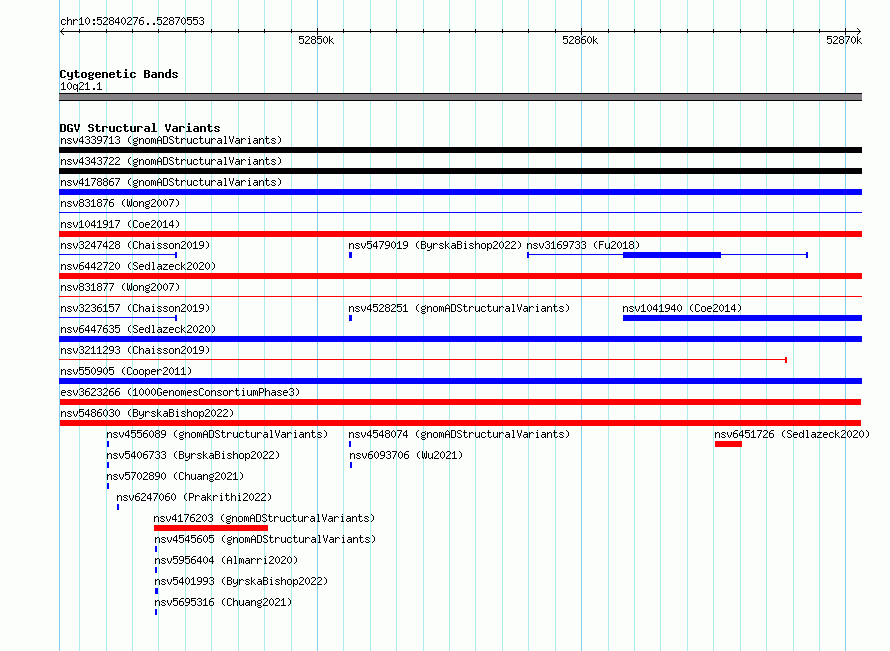
Task: Select nsv6093706 (Wu2021) label
Action: click(406, 455)
